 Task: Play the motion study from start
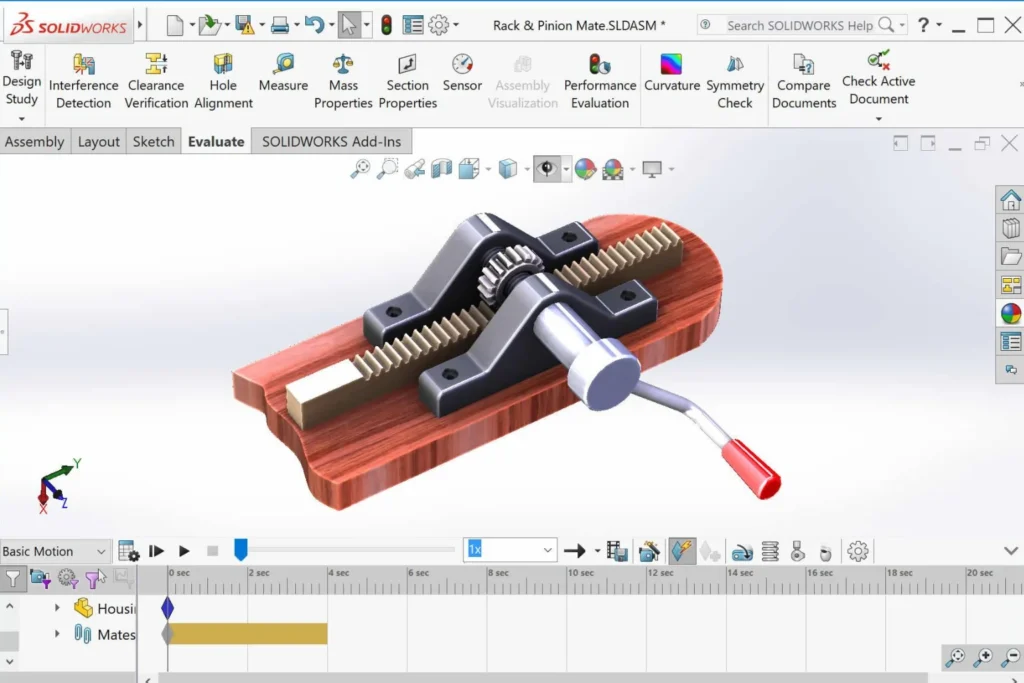pyautogui.click(x=156, y=552)
